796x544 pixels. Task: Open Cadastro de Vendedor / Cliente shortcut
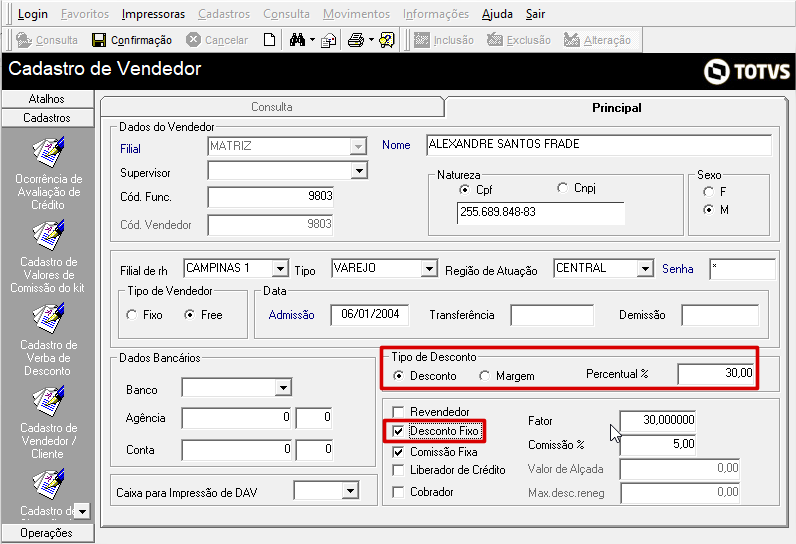coord(48,422)
